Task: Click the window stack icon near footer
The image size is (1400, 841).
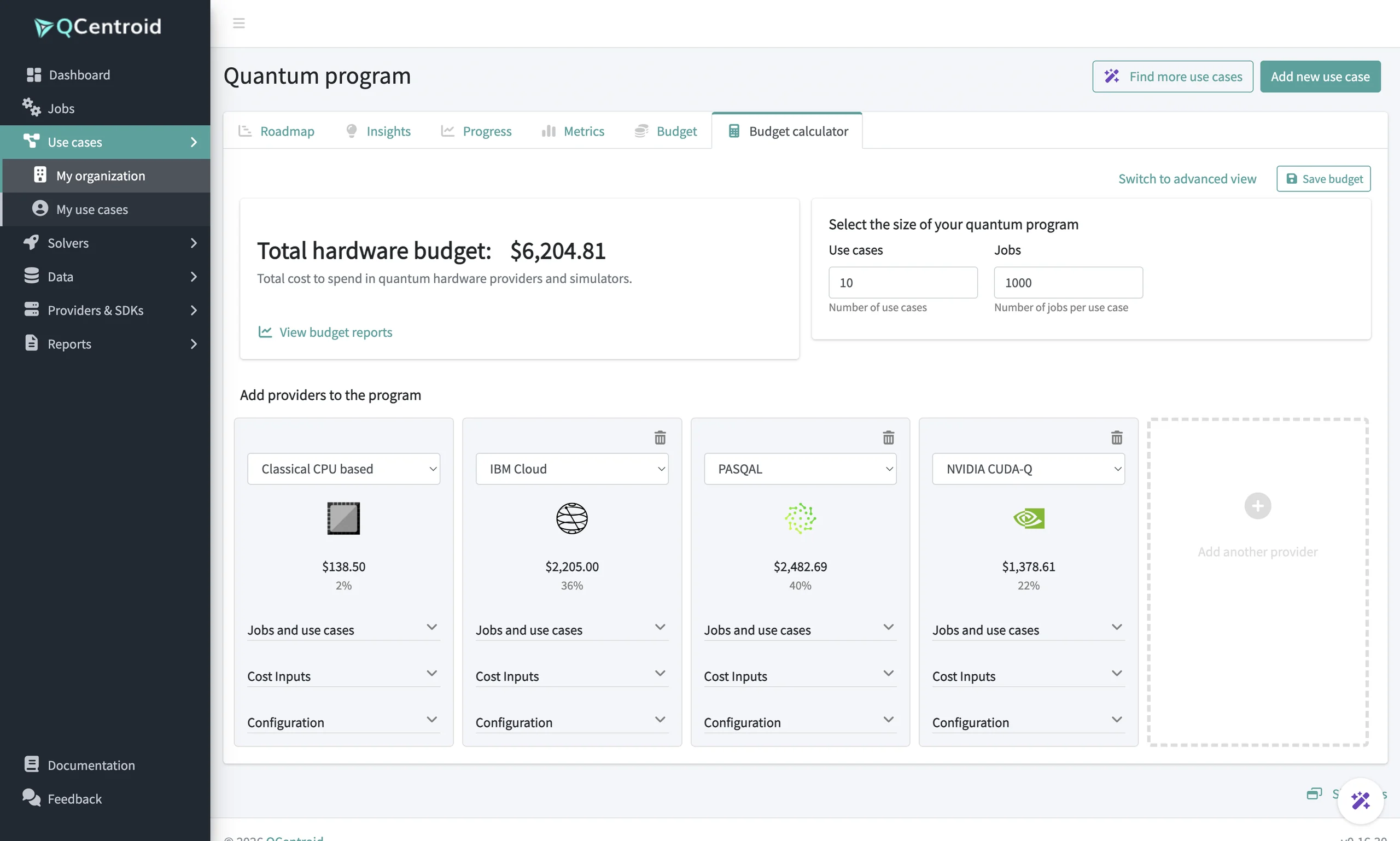Action: (x=1314, y=793)
